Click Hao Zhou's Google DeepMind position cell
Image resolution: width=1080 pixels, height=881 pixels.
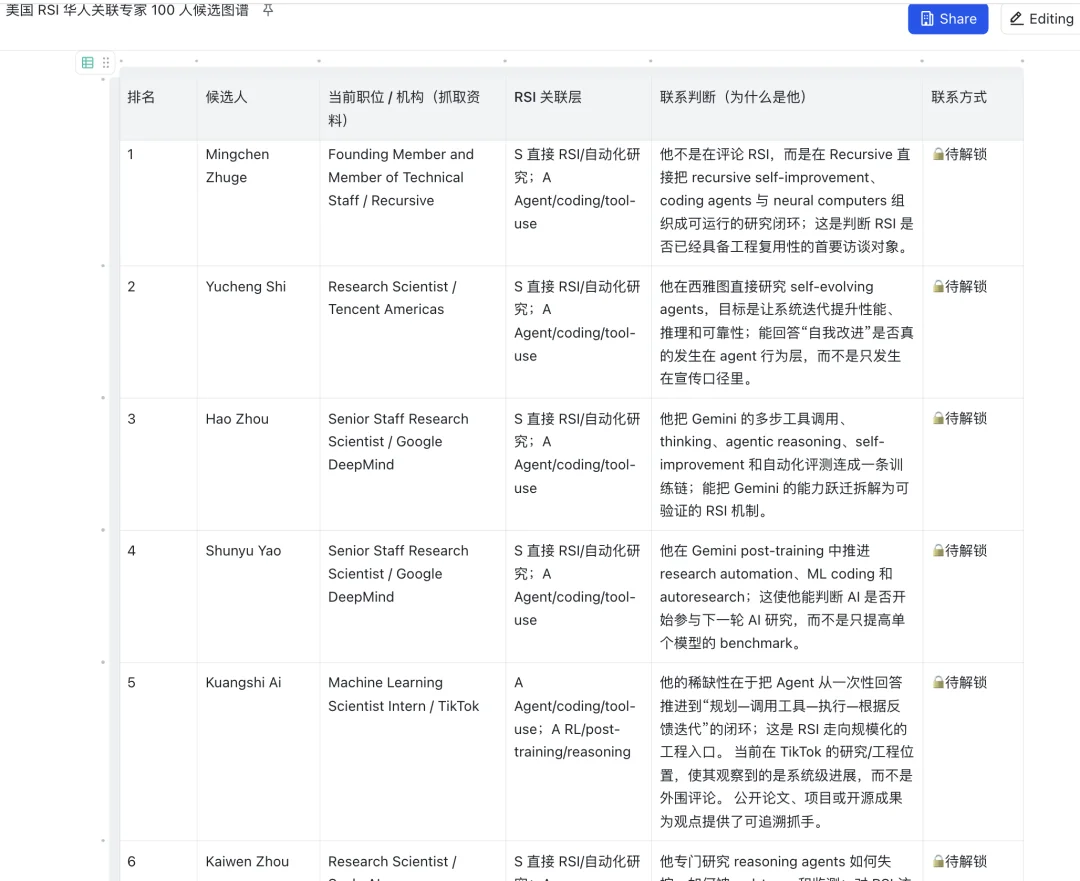coord(413,464)
